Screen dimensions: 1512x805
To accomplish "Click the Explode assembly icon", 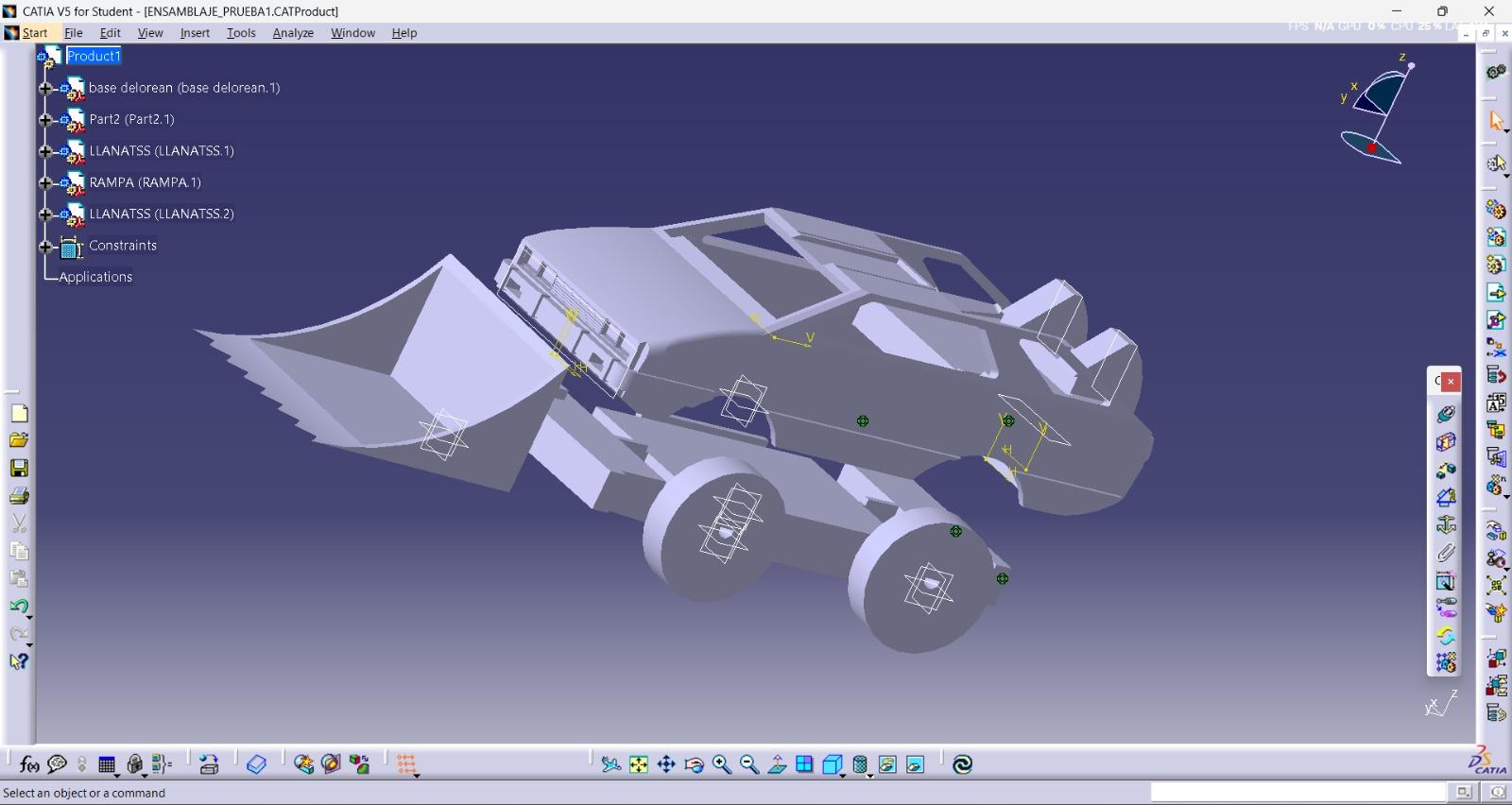I will click(1496, 586).
